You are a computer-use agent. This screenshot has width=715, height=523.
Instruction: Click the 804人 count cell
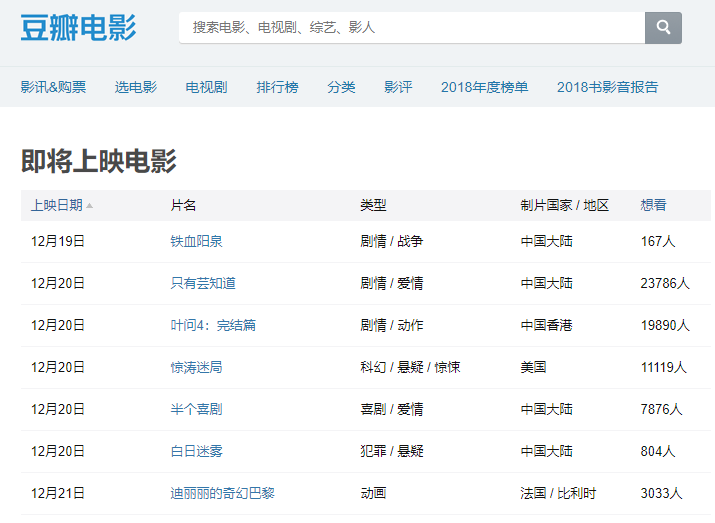[658, 451]
